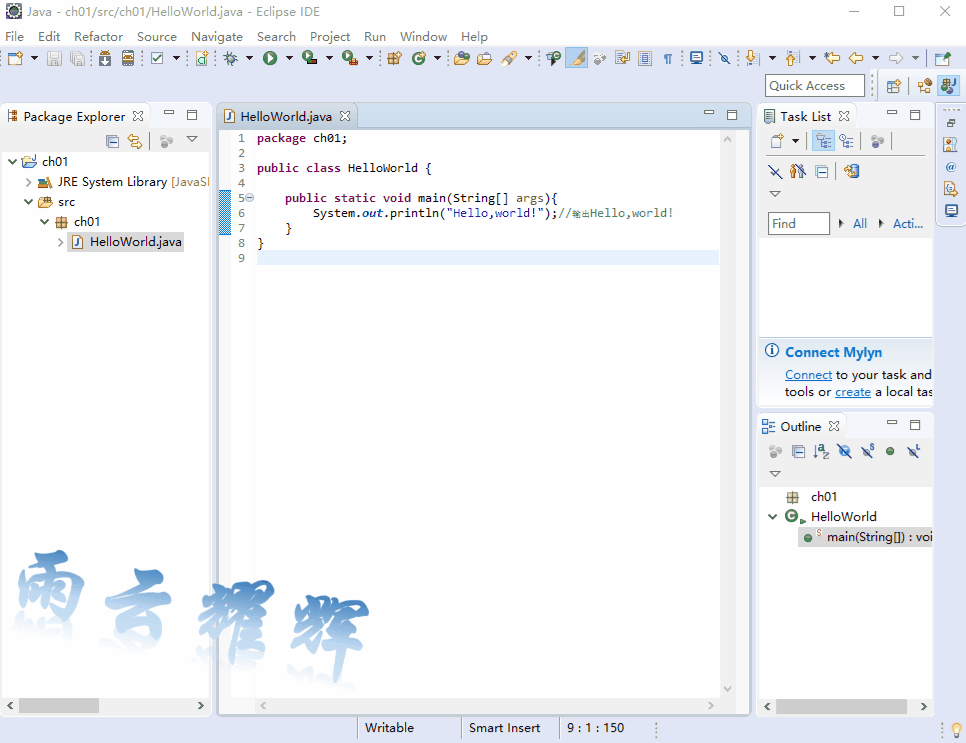
Task: Toggle Link with Editor in Package Explorer
Action: 135,142
